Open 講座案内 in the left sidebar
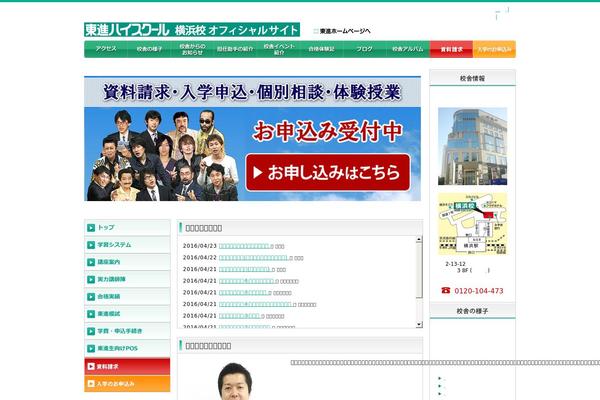 pos(127,262)
